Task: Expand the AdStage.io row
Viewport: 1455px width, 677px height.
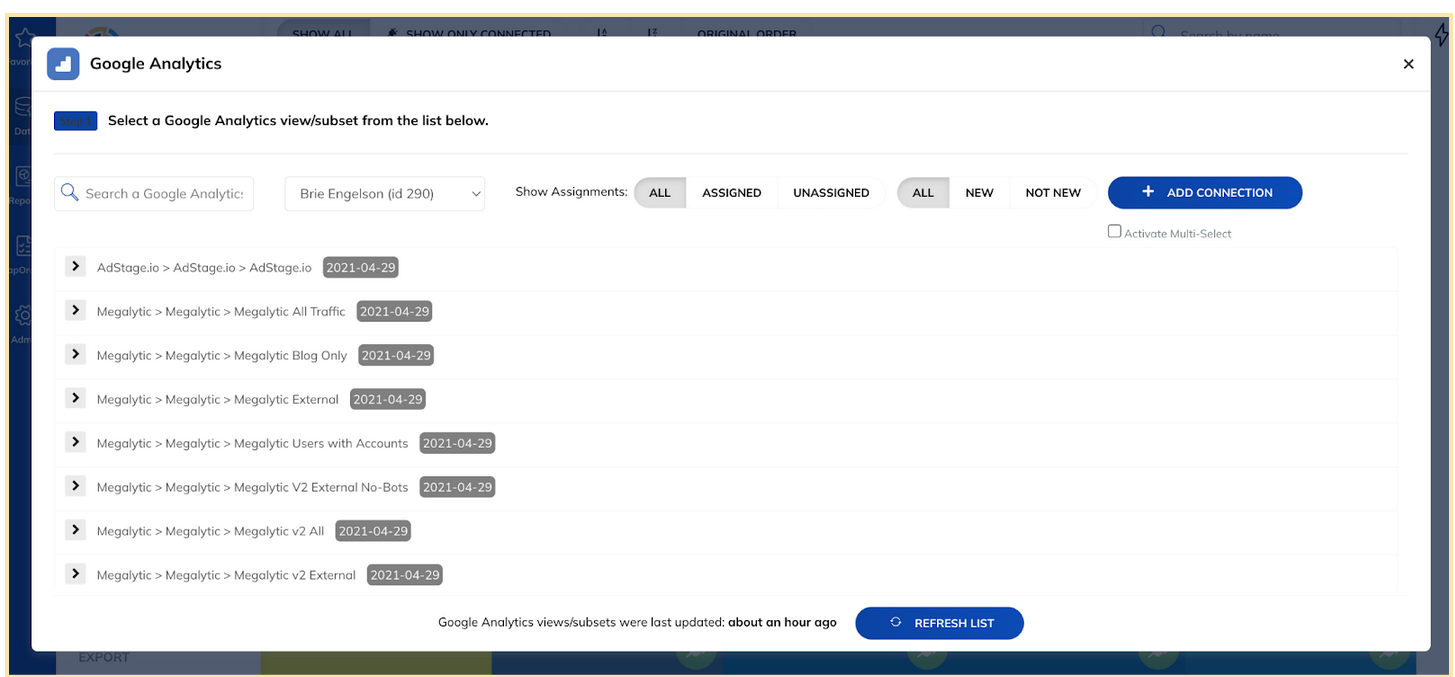Action: pos(75,266)
